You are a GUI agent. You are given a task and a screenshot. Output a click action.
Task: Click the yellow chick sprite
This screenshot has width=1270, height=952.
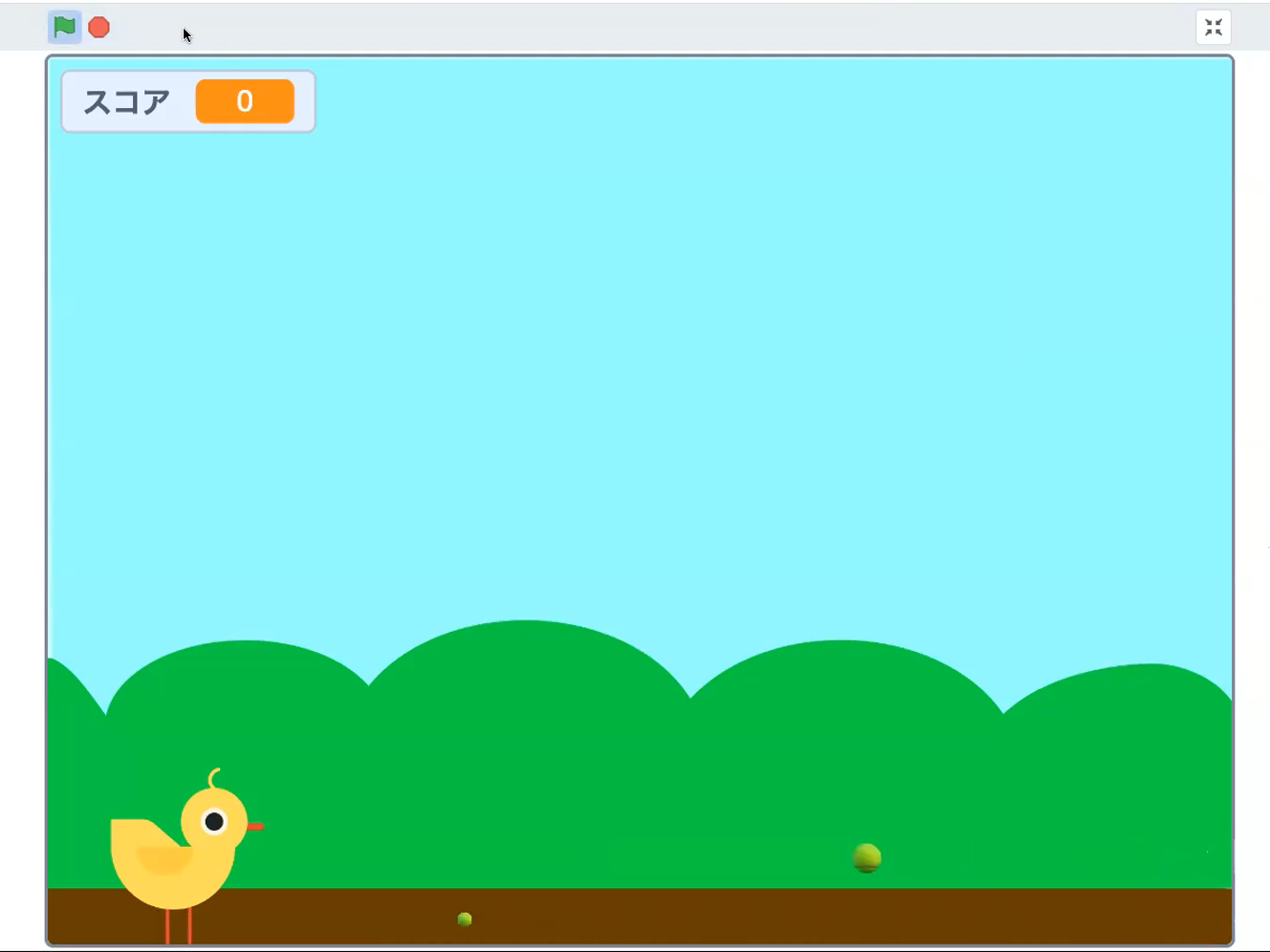(x=186, y=855)
